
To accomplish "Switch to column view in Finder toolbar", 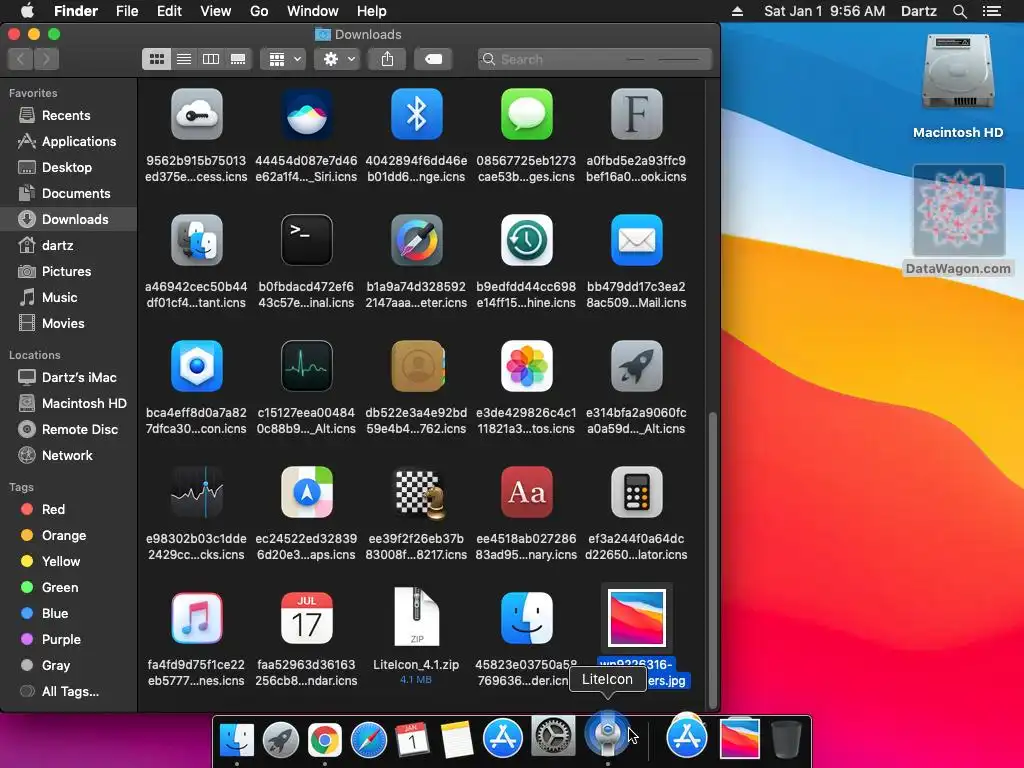I will [x=211, y=59].
